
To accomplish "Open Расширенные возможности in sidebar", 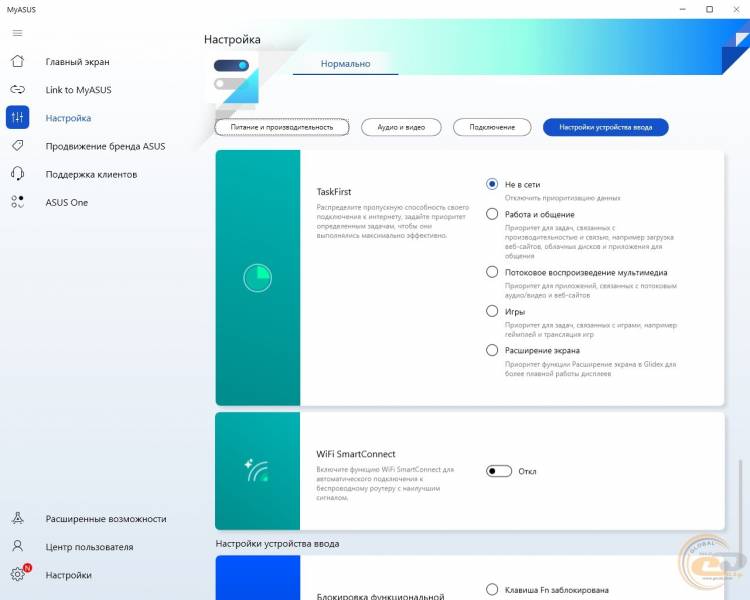I will tap(106, 519).
